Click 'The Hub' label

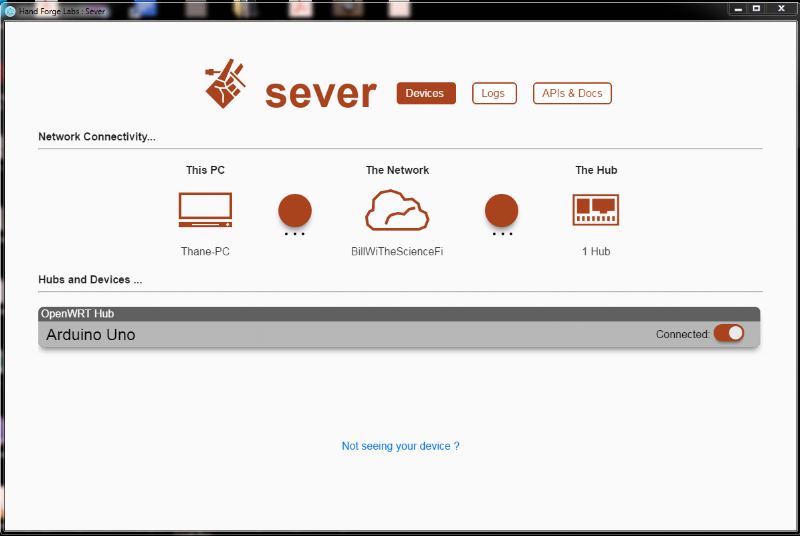pyautogui.click(x=596, y=170)
